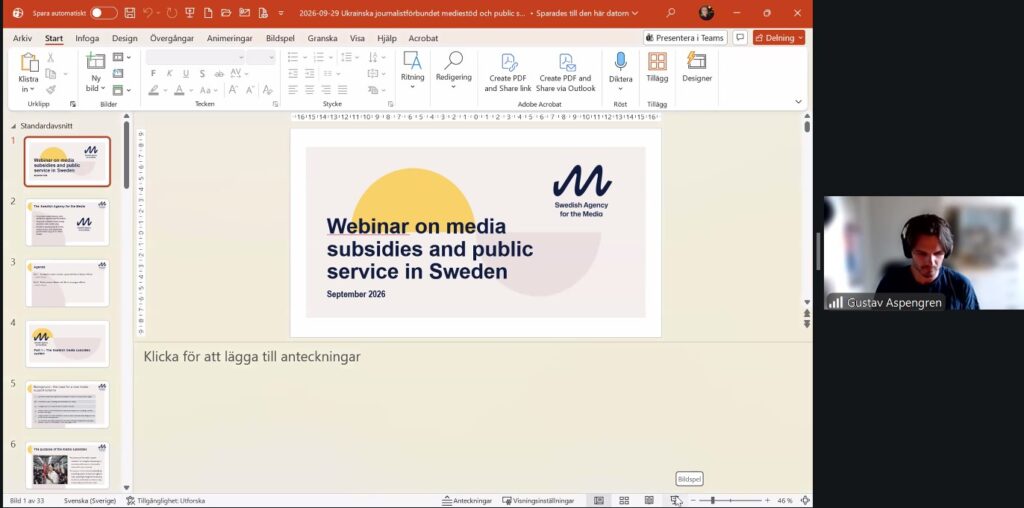Click the Open folder icon in quick access toolbar
Image resolution: width=1024 pixels, height=508 pixels.
pos(226,13)
